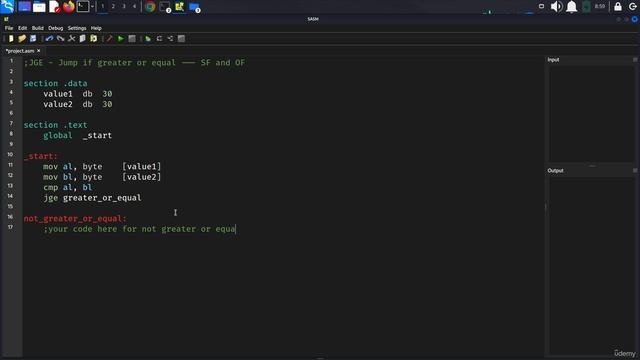Click the 'mov bl, byte [value2]' line
The width and height of the screenshot is (640, 360).
tap(102, 177)
